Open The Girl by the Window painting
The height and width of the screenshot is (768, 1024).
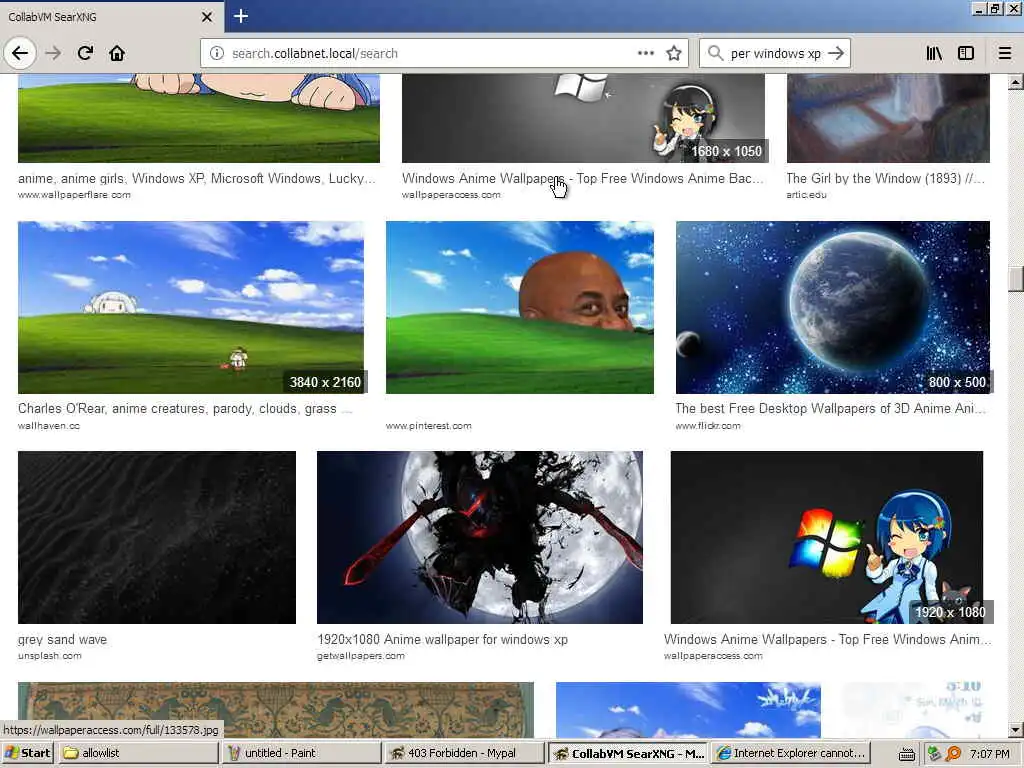click(x=888, y=118)
